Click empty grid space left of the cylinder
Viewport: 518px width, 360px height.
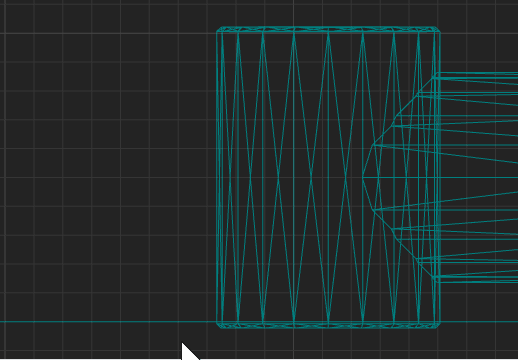[107, 167]
